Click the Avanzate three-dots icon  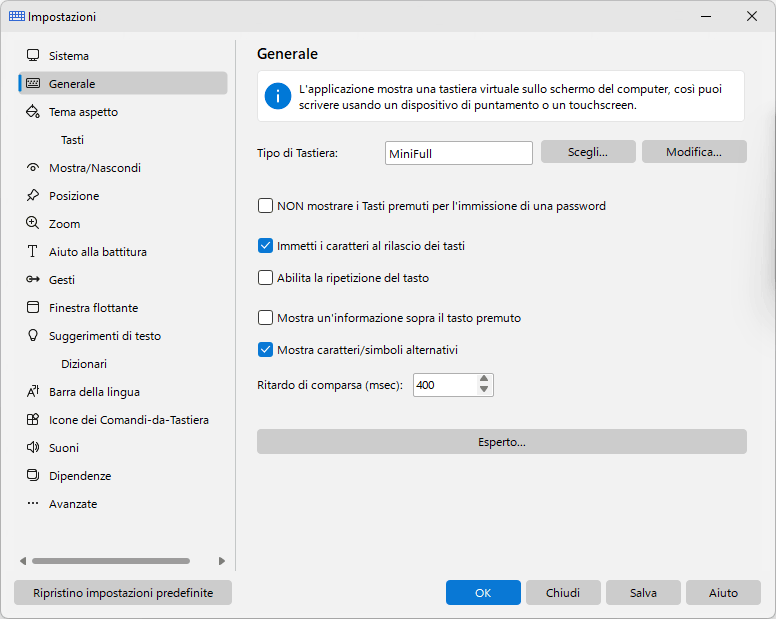pos(33,503)
